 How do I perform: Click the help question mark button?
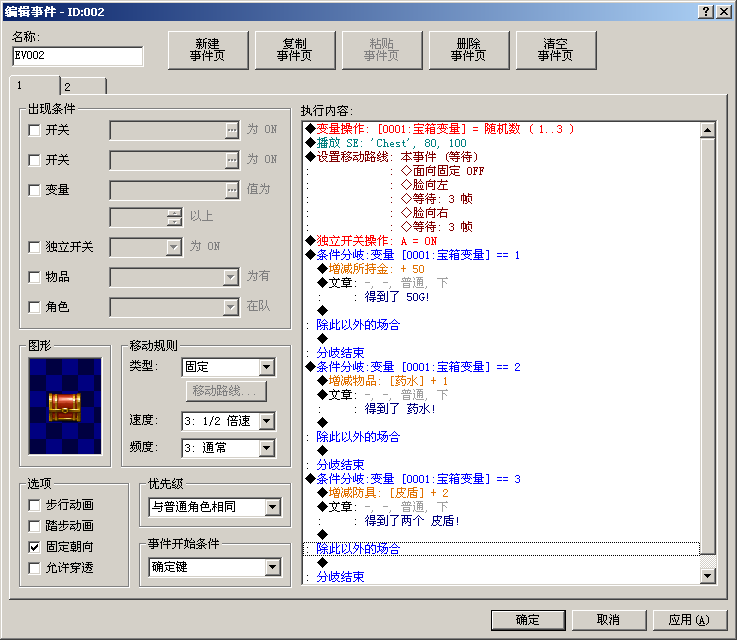tap(706, 12)
